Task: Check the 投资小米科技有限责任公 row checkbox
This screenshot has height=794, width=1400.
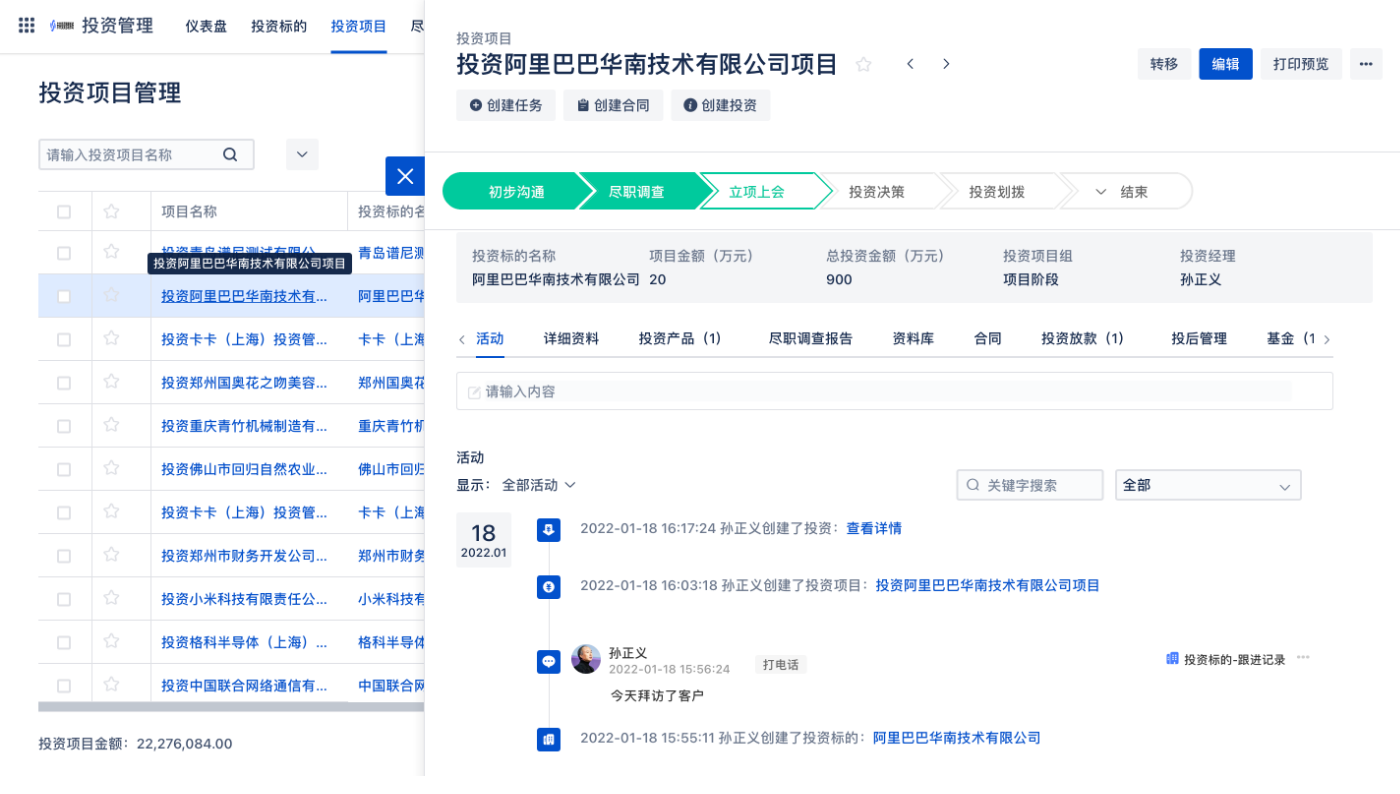Action: click(64, 599)
